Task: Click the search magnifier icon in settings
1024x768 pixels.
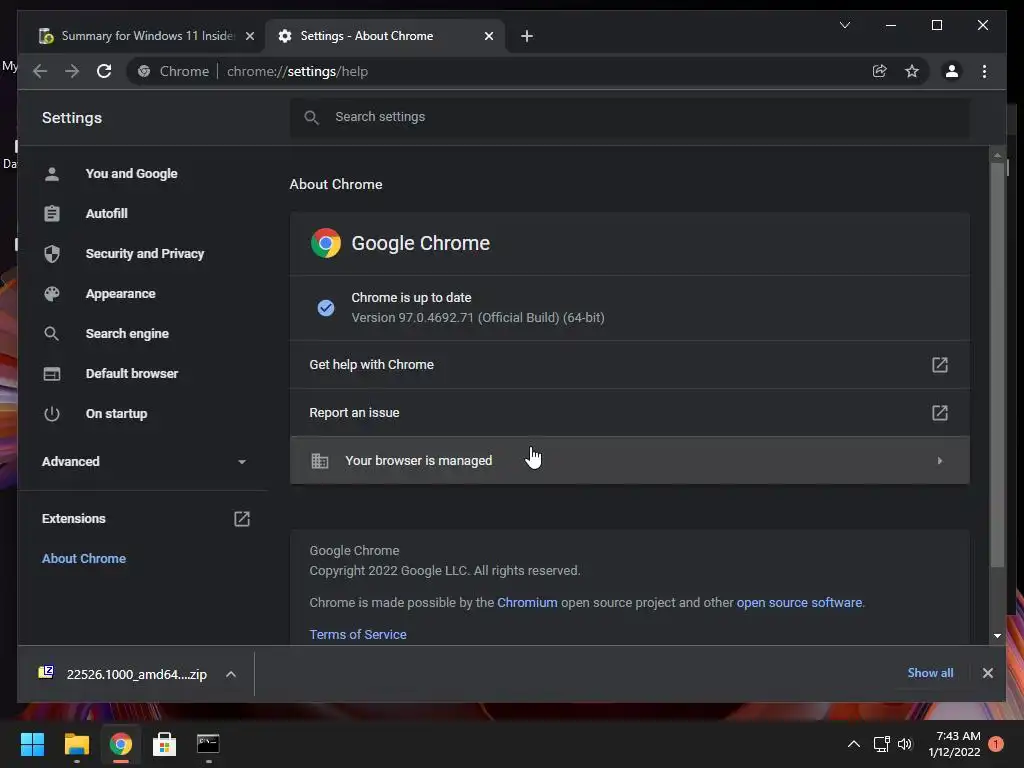Action: click(312, 117)
